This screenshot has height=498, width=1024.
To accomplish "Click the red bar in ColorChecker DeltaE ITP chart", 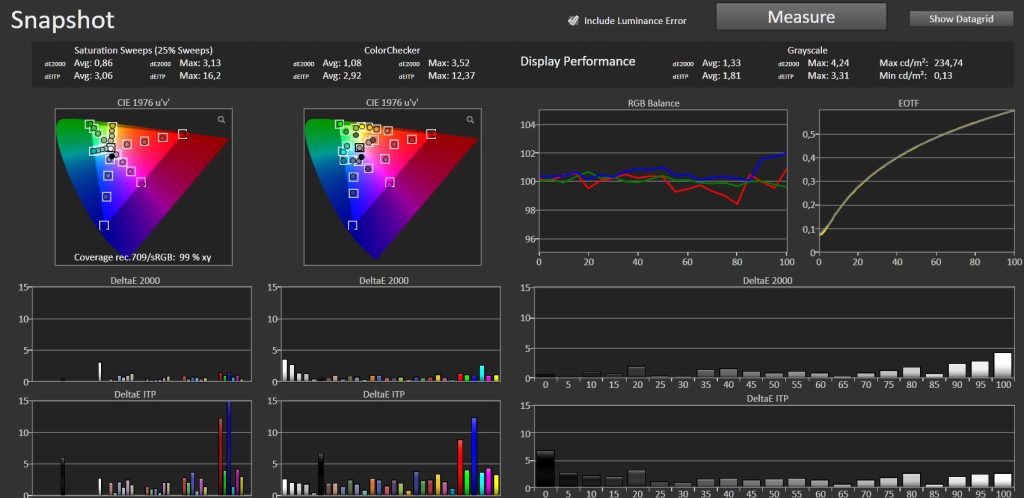I will tap(460, 467).
